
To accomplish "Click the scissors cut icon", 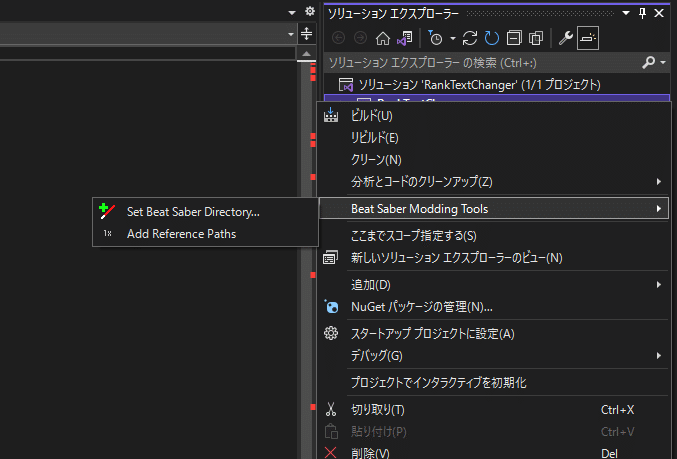I will 331,409.
